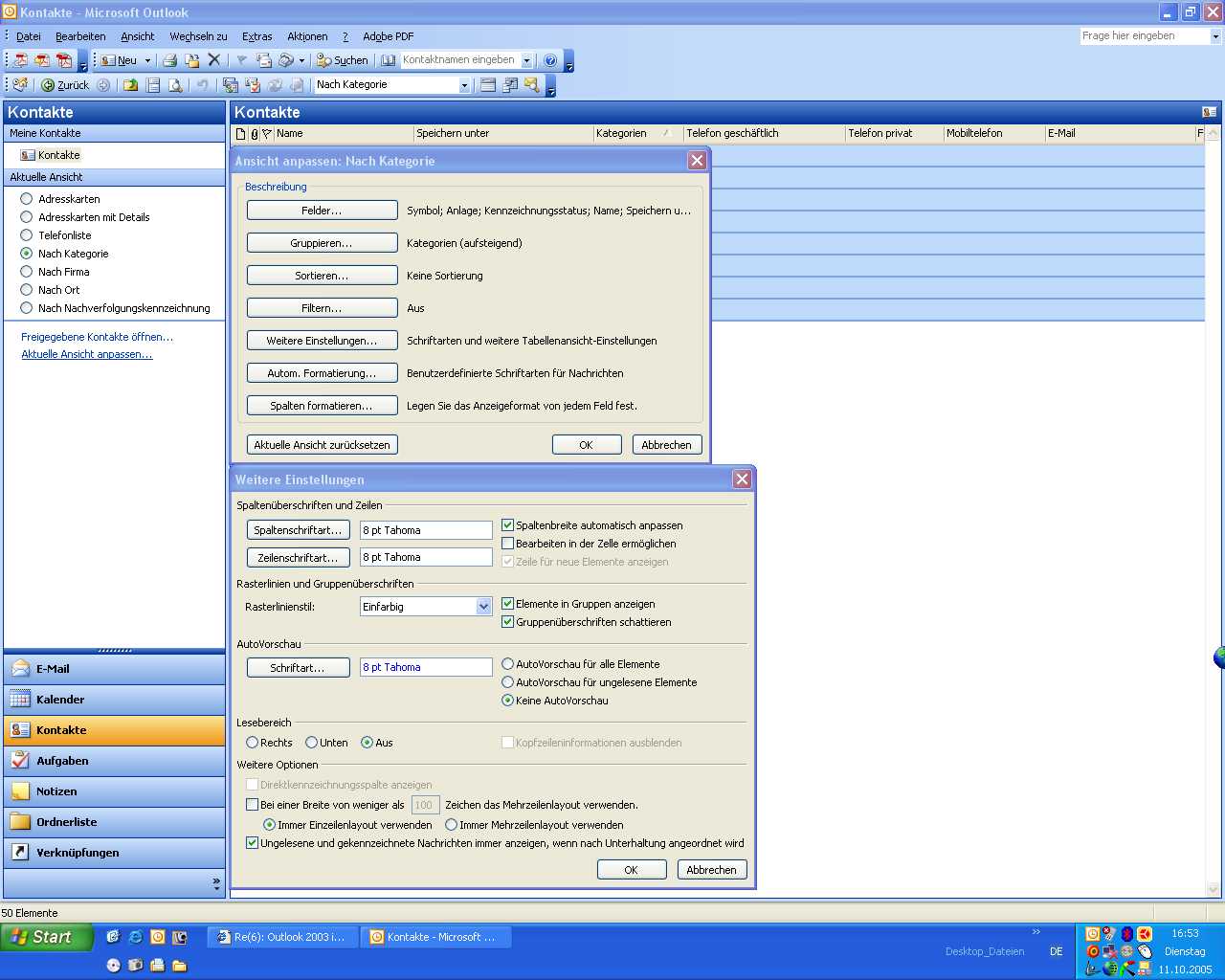The image size is (1225, 980).
Task: Uncheck Ungelesene und gekennzeichnete Nachrichten option
Action: point(253,843)
